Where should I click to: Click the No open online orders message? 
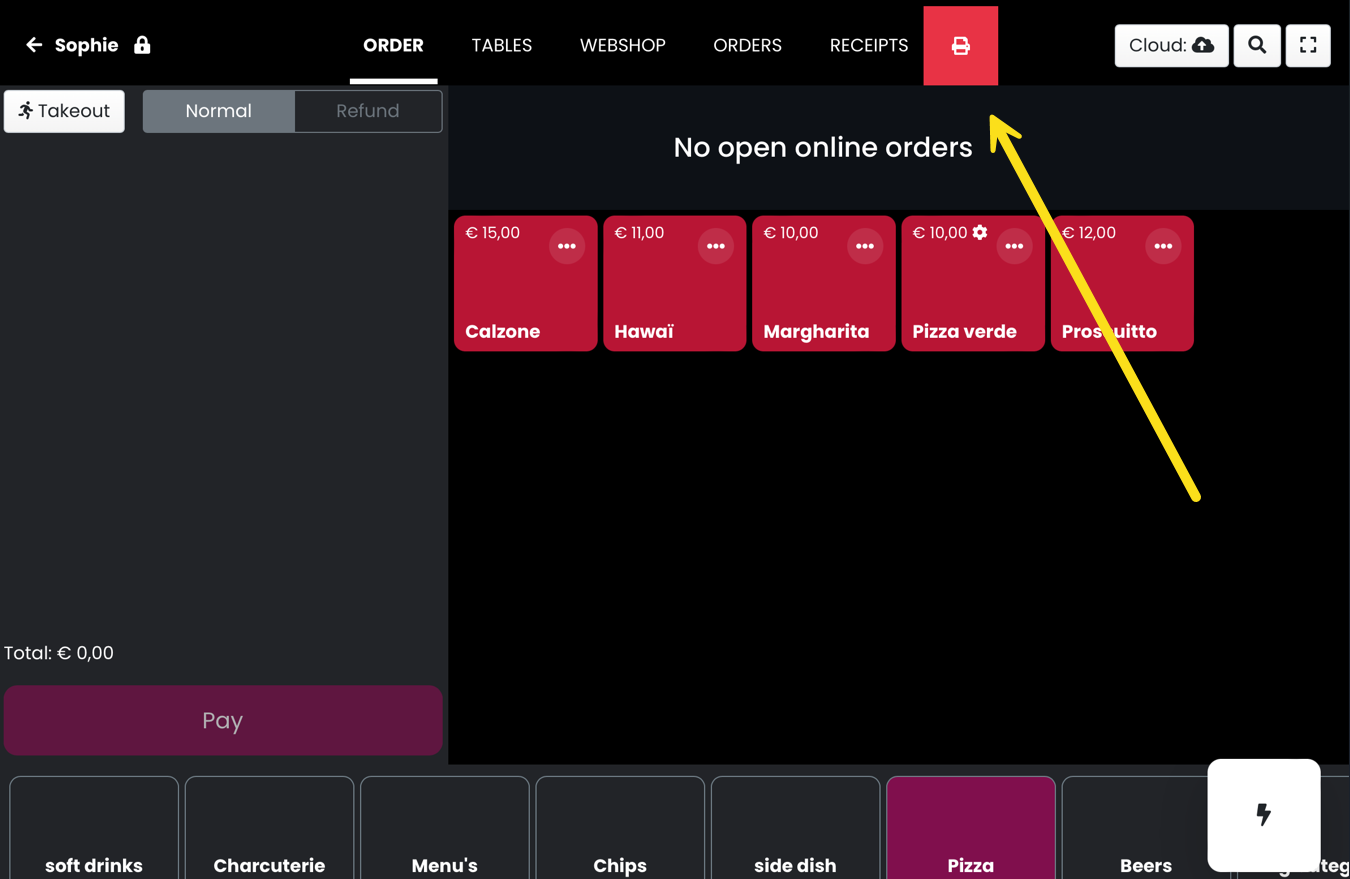tap(823, 147)
